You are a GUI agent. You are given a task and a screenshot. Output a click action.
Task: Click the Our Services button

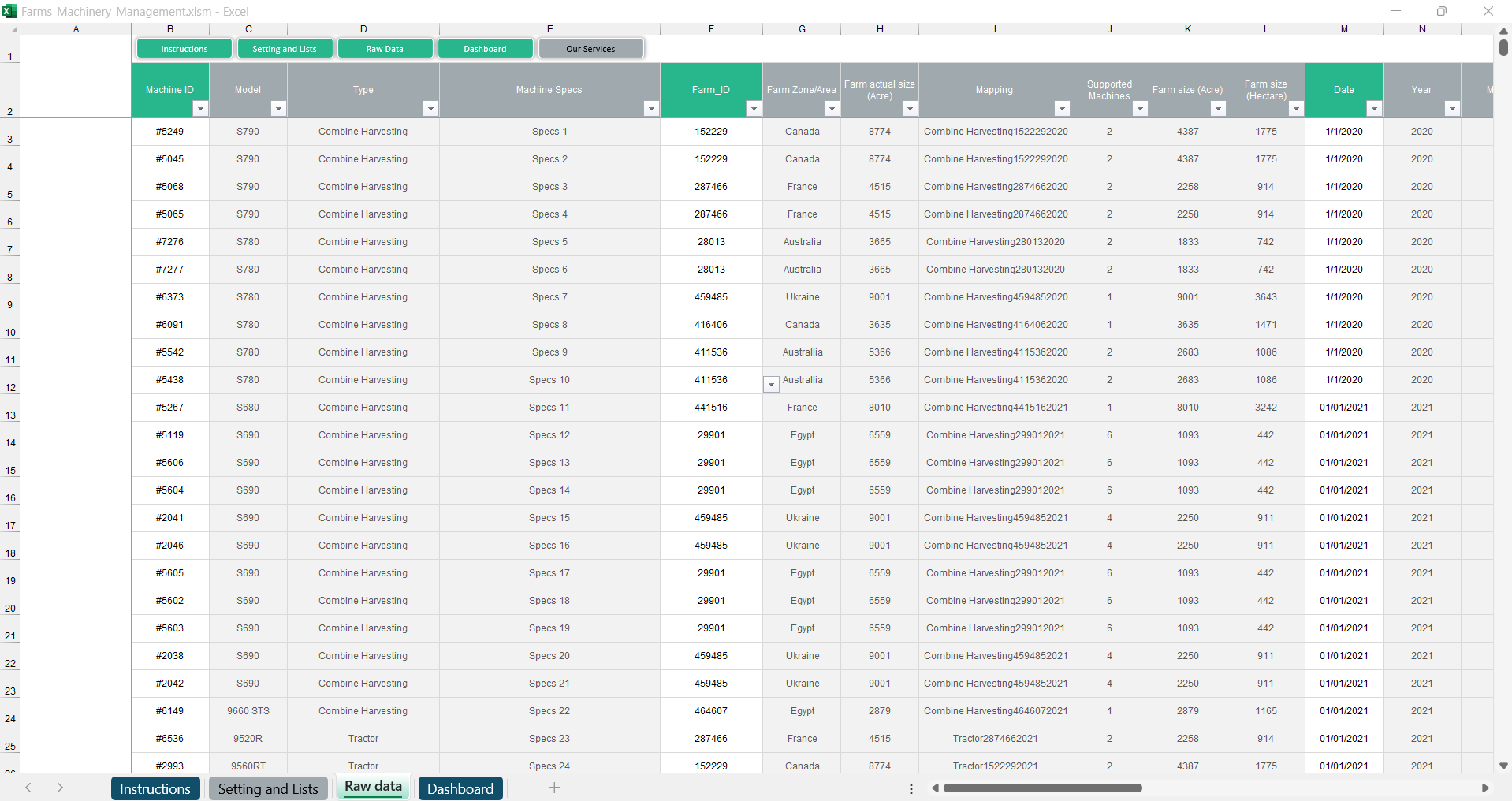pyautogui.click(x=590, y=49)
